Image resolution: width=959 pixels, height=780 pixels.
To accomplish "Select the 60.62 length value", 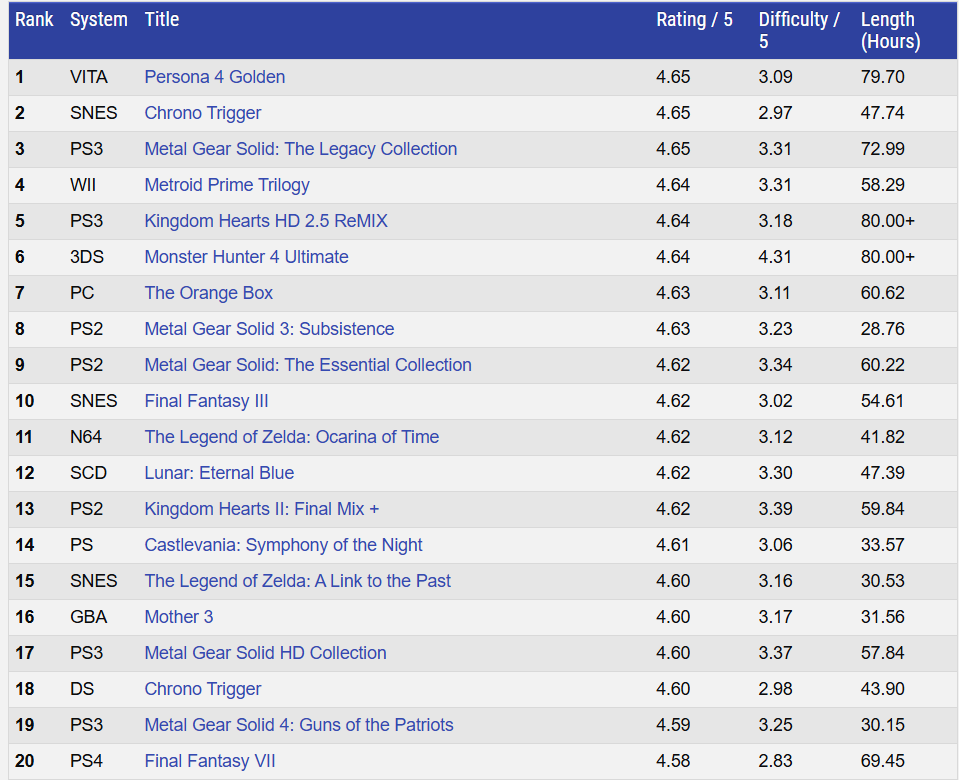I will (x=883, y=293).
